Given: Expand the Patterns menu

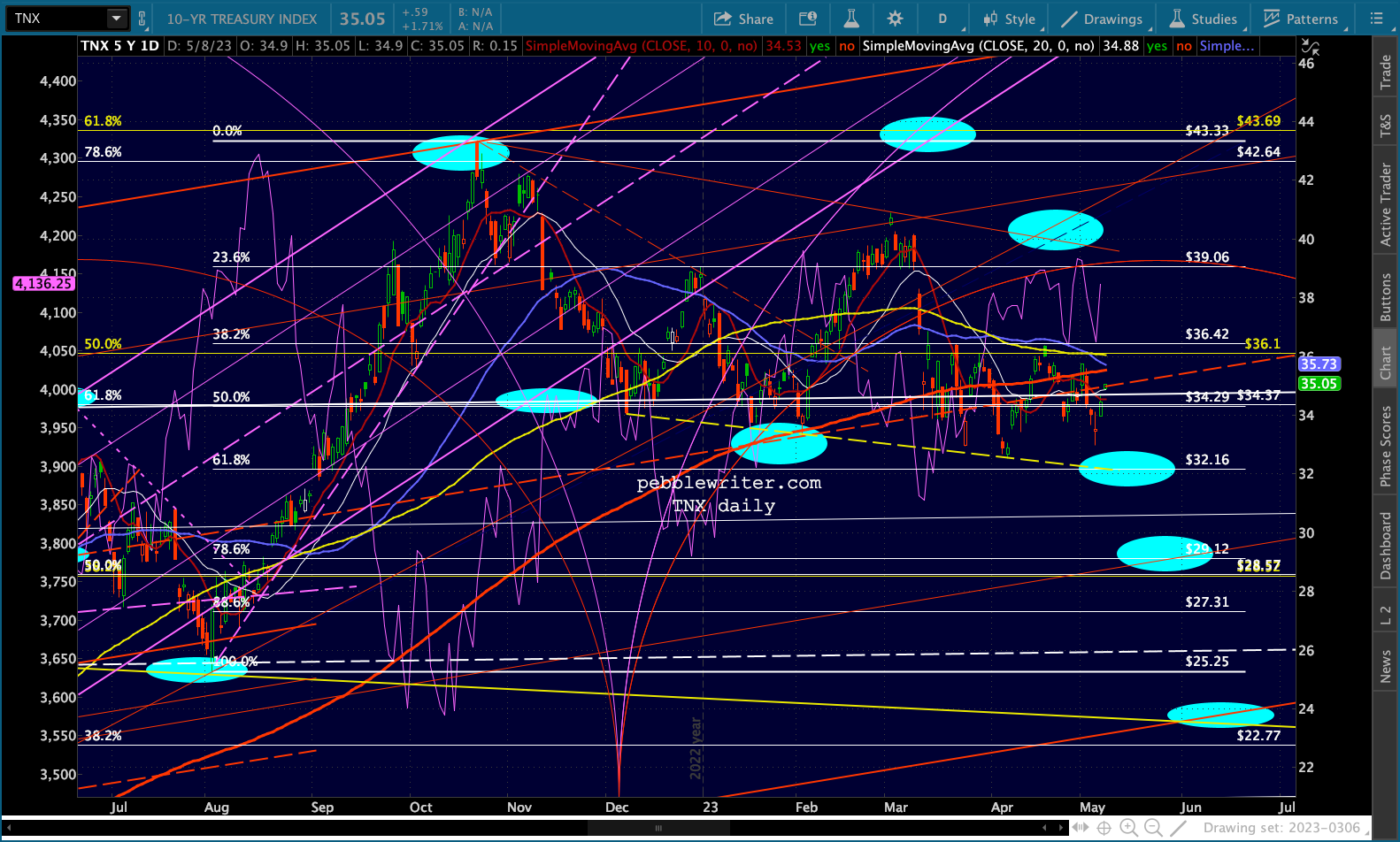Looking at the screenshot, I should [x=1301, y=19].
